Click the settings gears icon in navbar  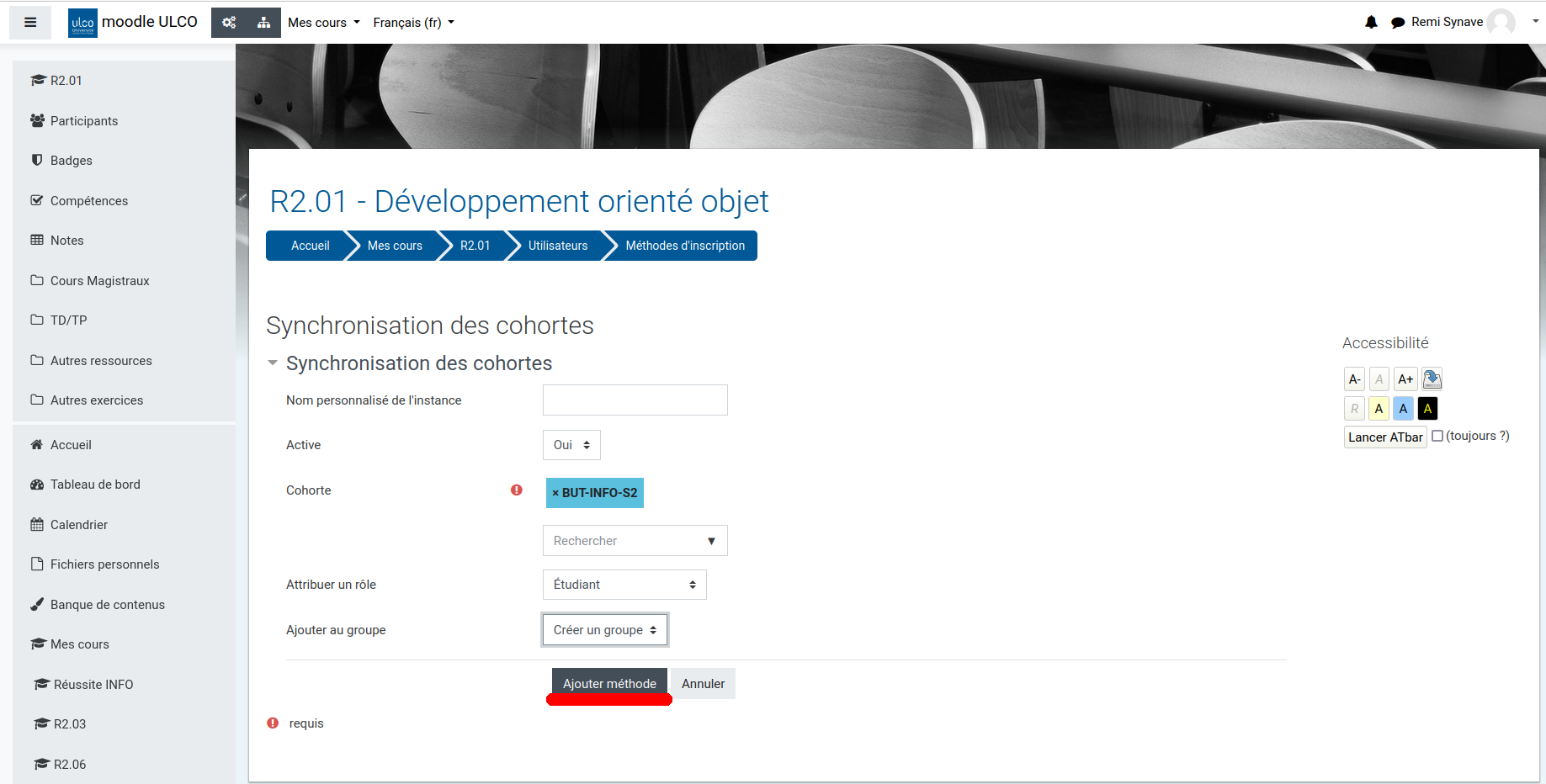click(x=229, y=23)
